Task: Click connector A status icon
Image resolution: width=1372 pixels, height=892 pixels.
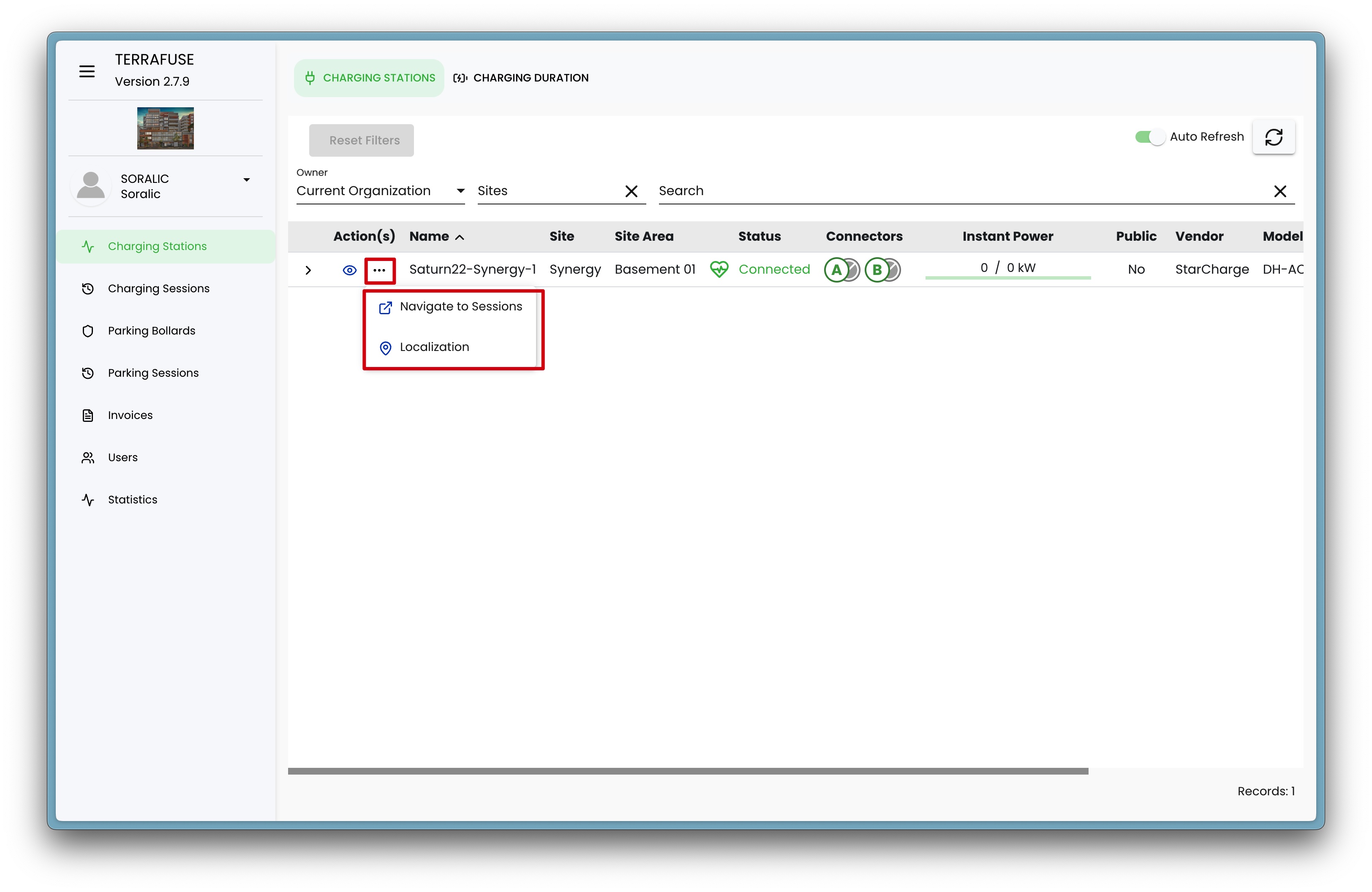Action: 837,270
